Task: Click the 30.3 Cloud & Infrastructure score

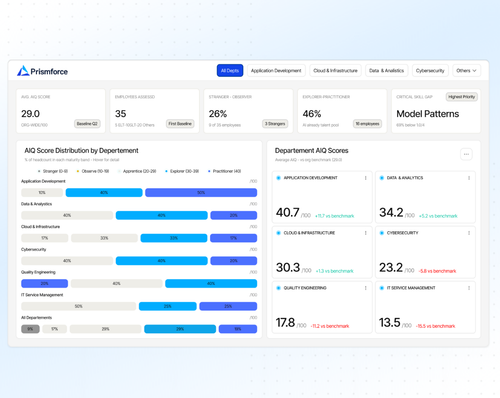Action: click(x=288, y=267)
